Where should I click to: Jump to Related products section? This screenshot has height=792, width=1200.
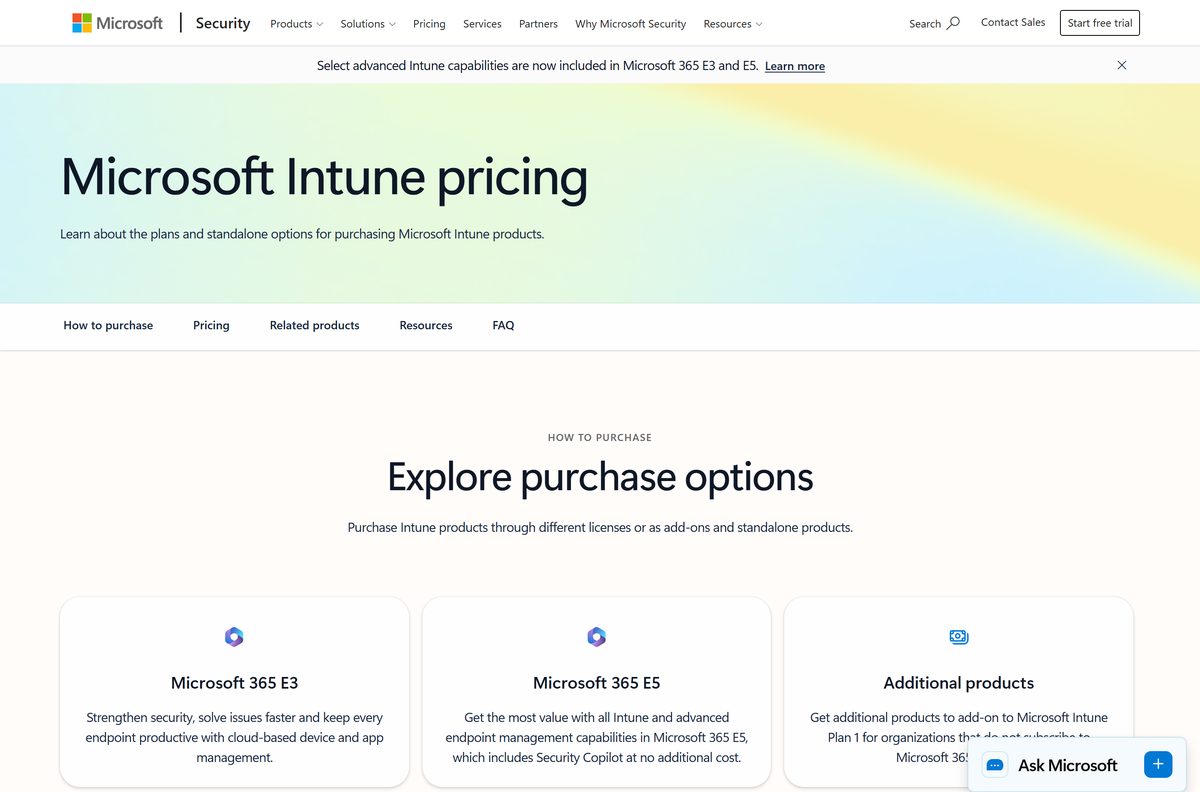(314, 325)
